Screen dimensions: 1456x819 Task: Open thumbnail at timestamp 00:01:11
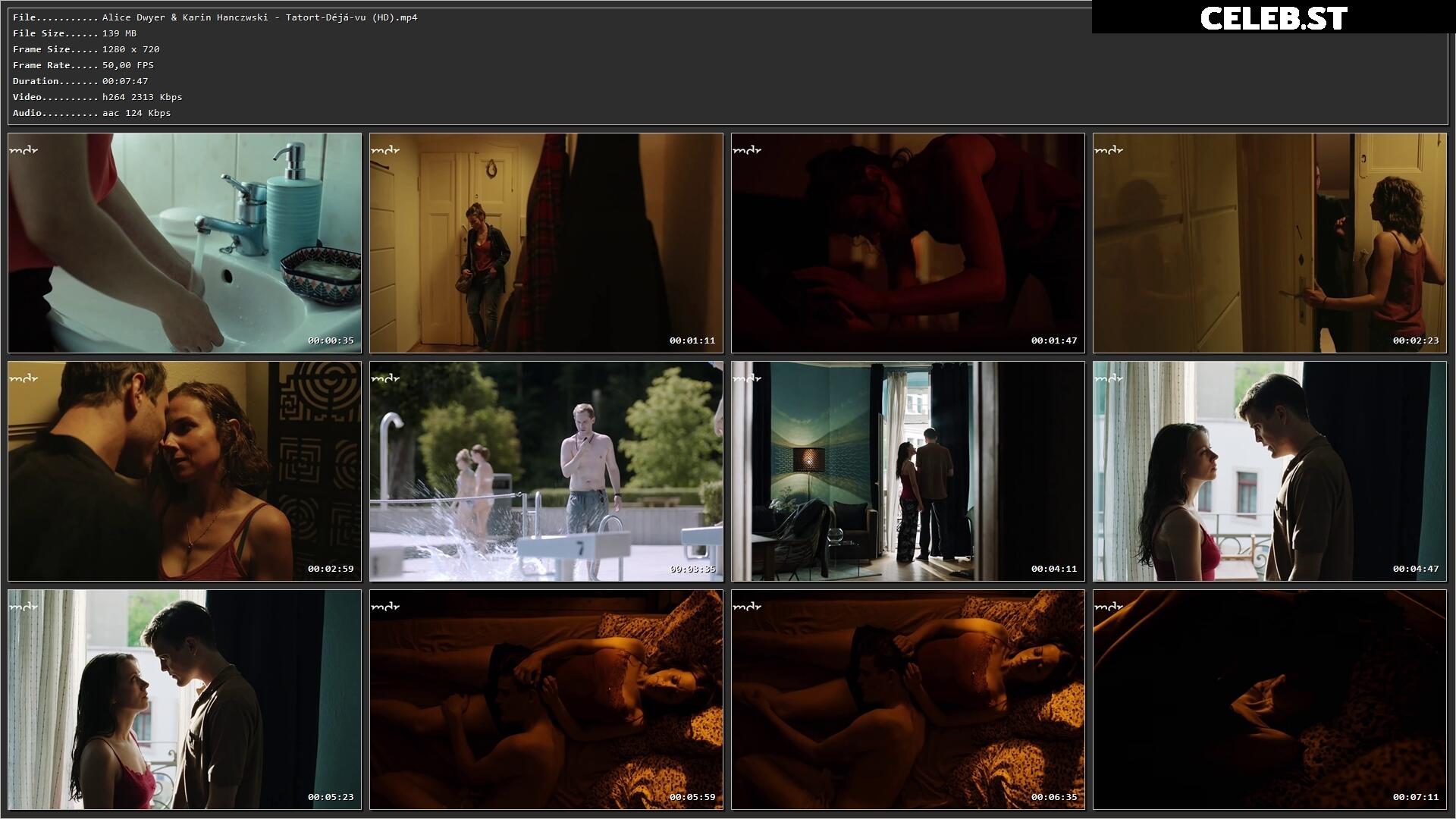(x=546, y=243)
